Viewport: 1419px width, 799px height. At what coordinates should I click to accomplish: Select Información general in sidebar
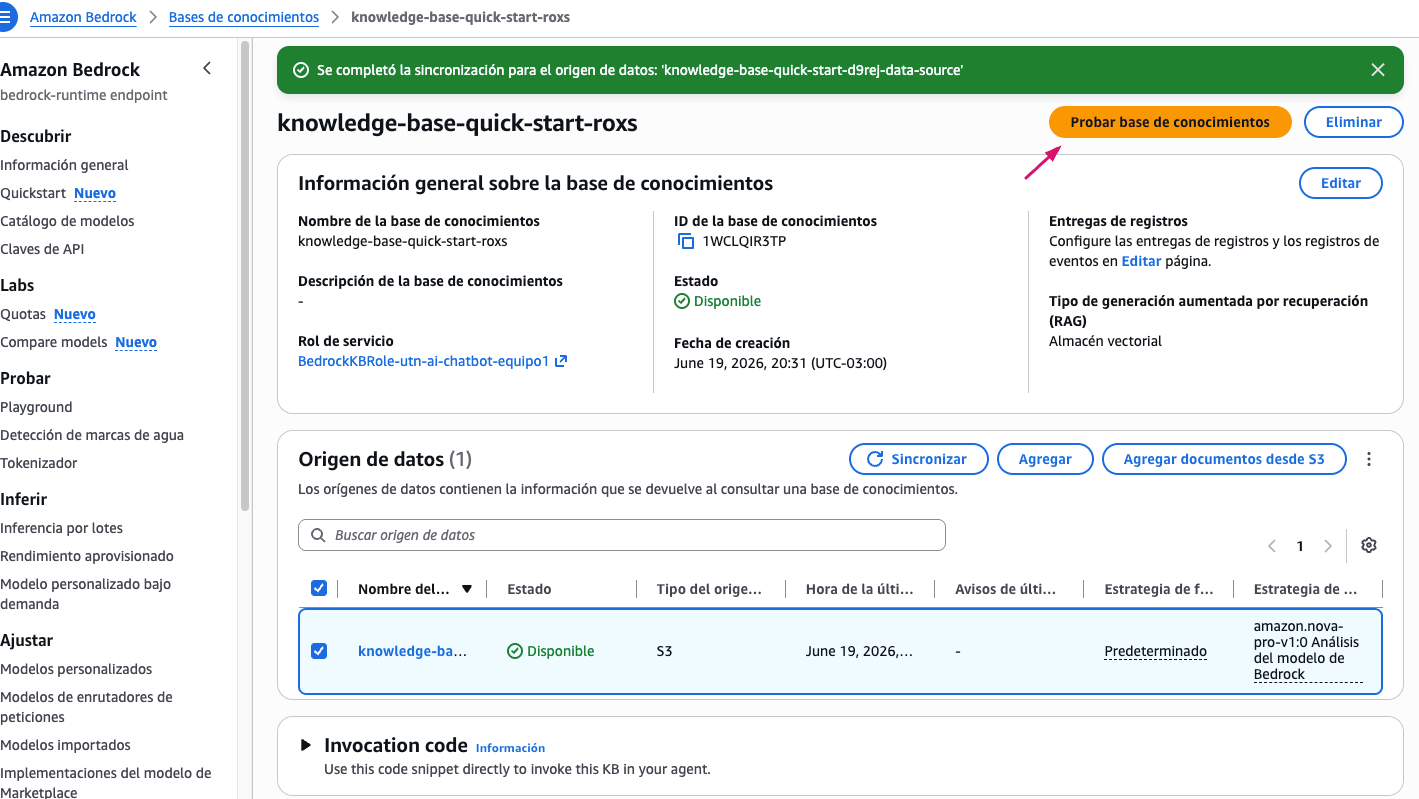[64, 165]
